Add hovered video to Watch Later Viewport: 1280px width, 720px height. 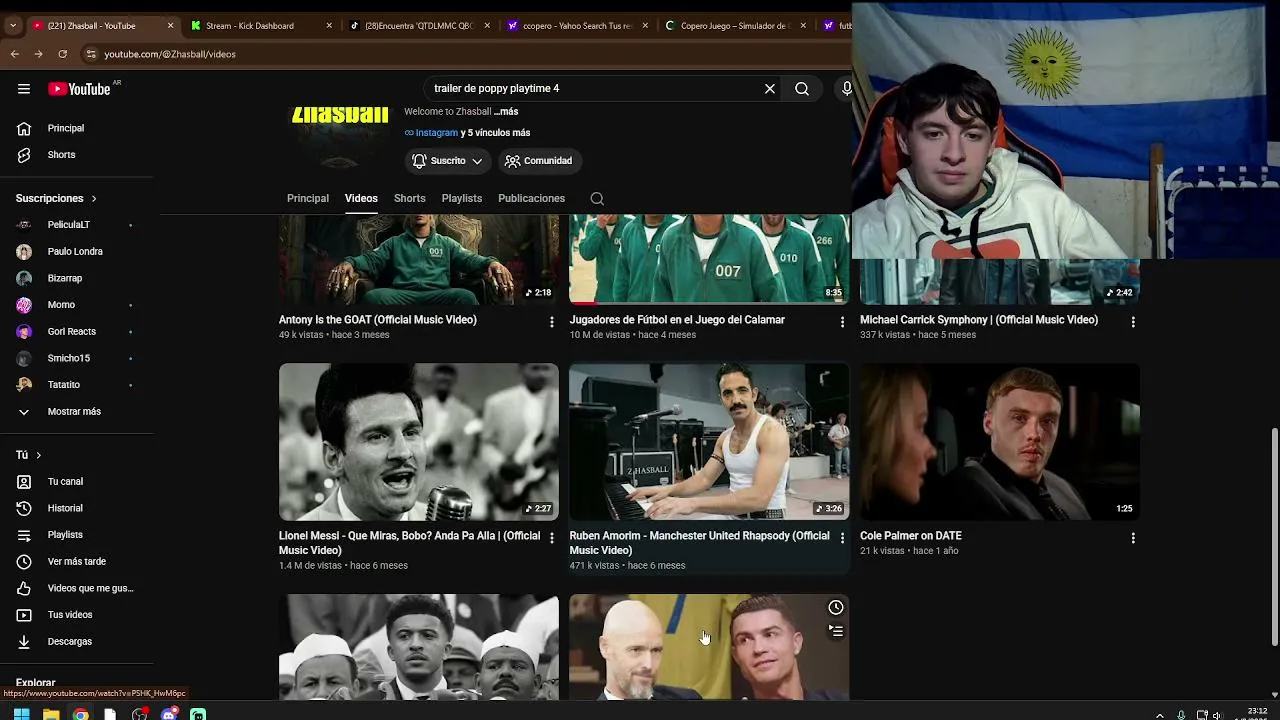click(x=836, y=608)
